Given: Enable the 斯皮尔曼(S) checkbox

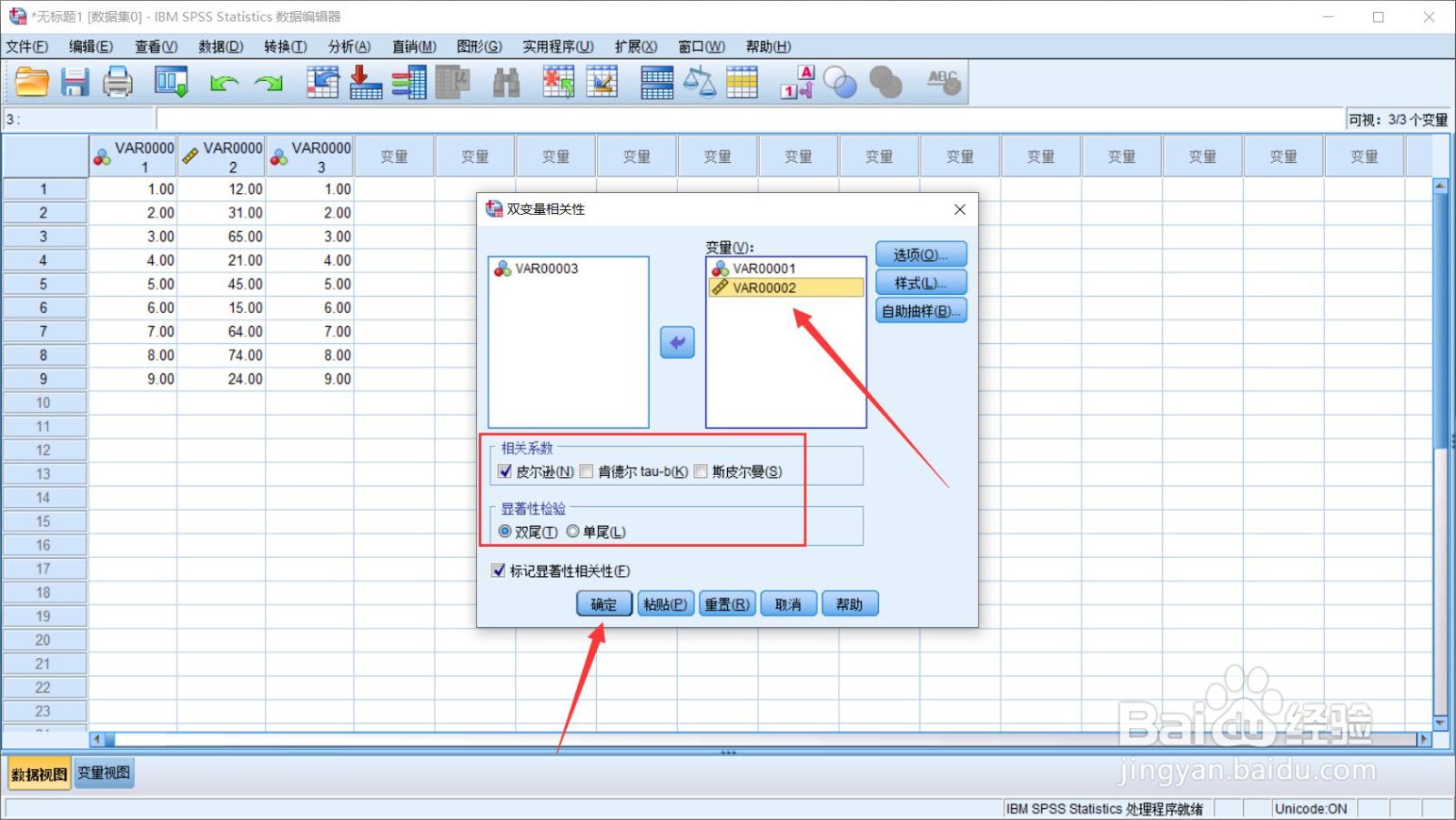Looking at the screenshot, I should point(701,471).
